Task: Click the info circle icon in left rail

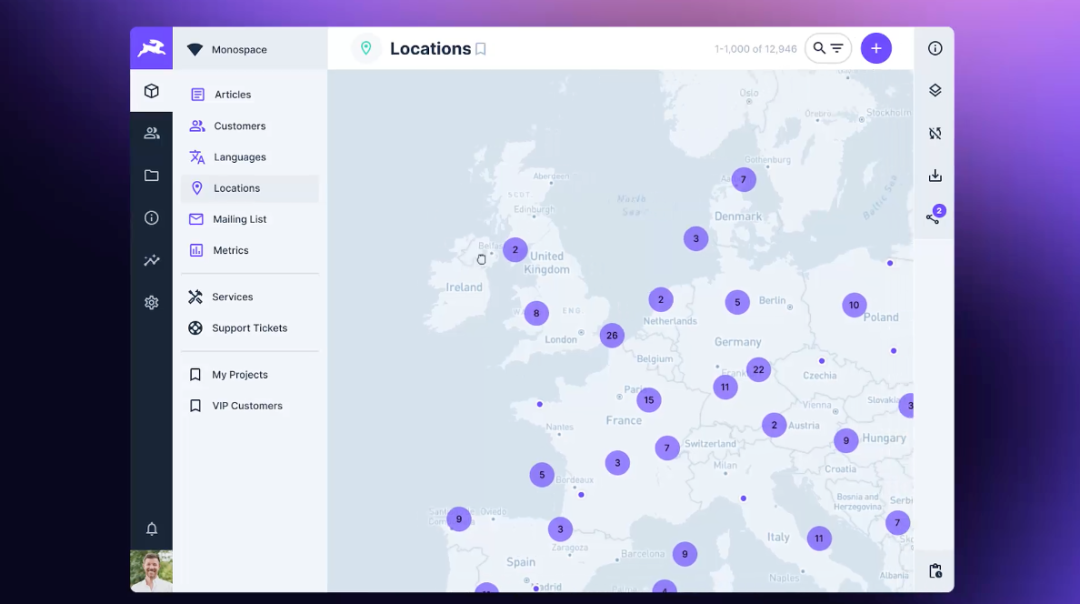Action: coord(152,218)
